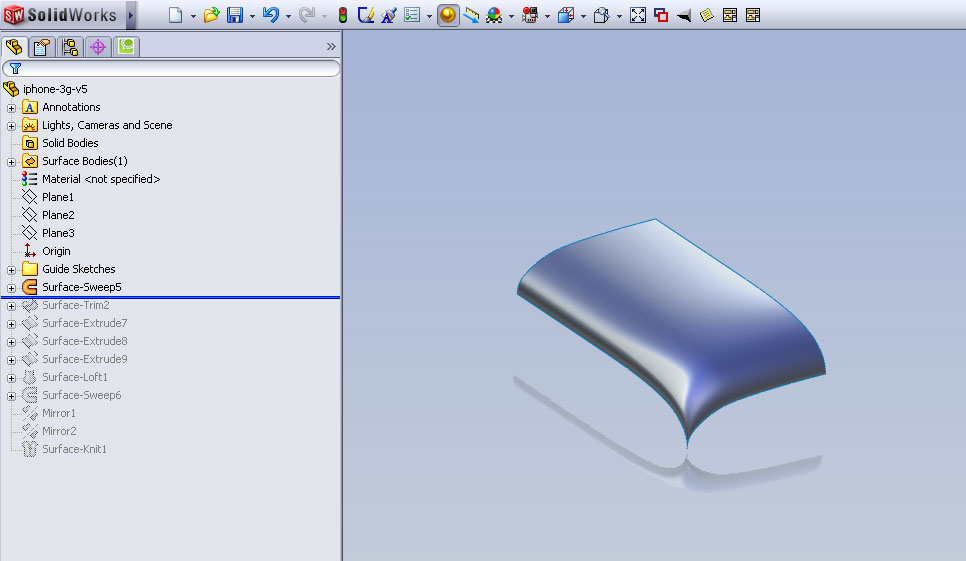Select the Origin item
Viewport: 966px width, 561px height.
tap(55, 251)
